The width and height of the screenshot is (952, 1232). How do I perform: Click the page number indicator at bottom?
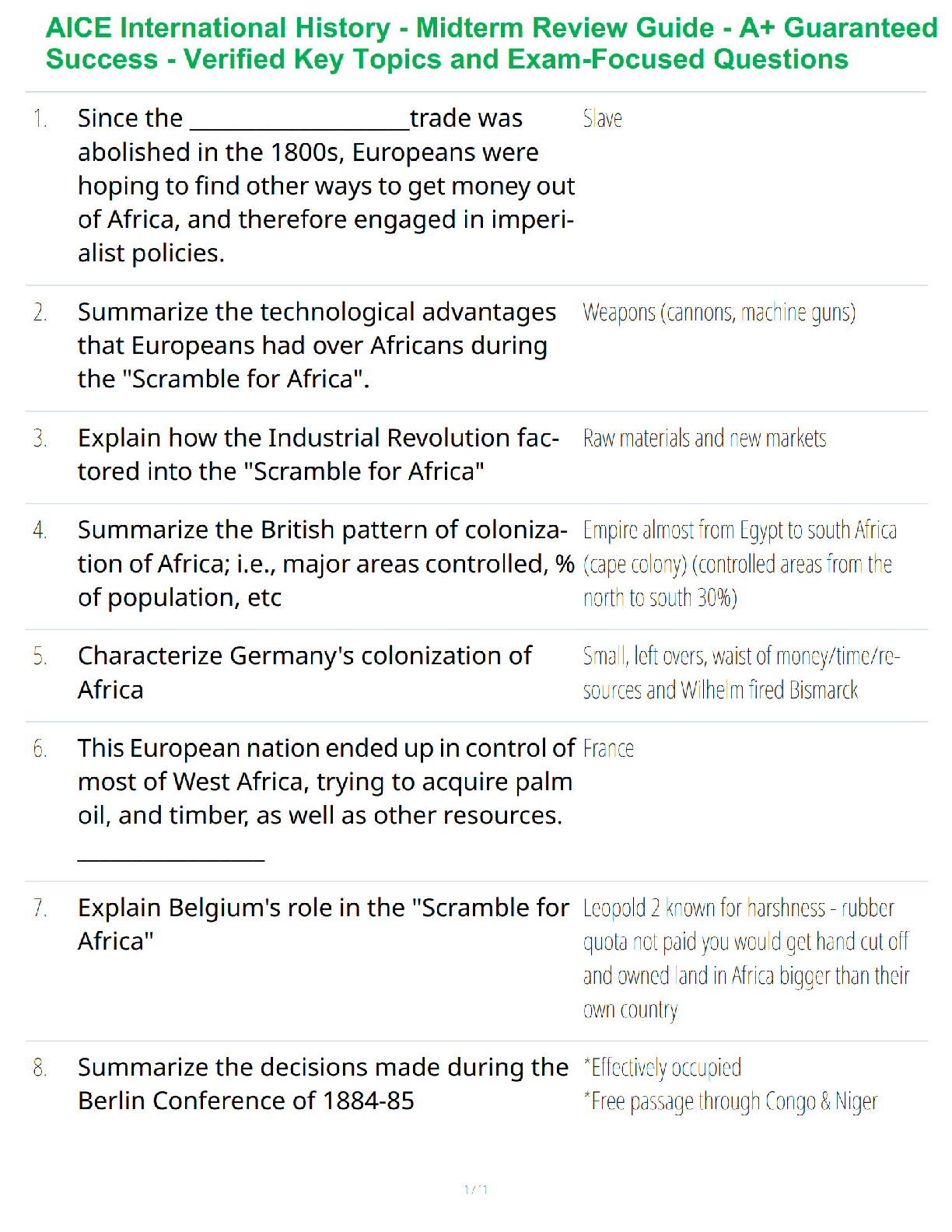476,1189
